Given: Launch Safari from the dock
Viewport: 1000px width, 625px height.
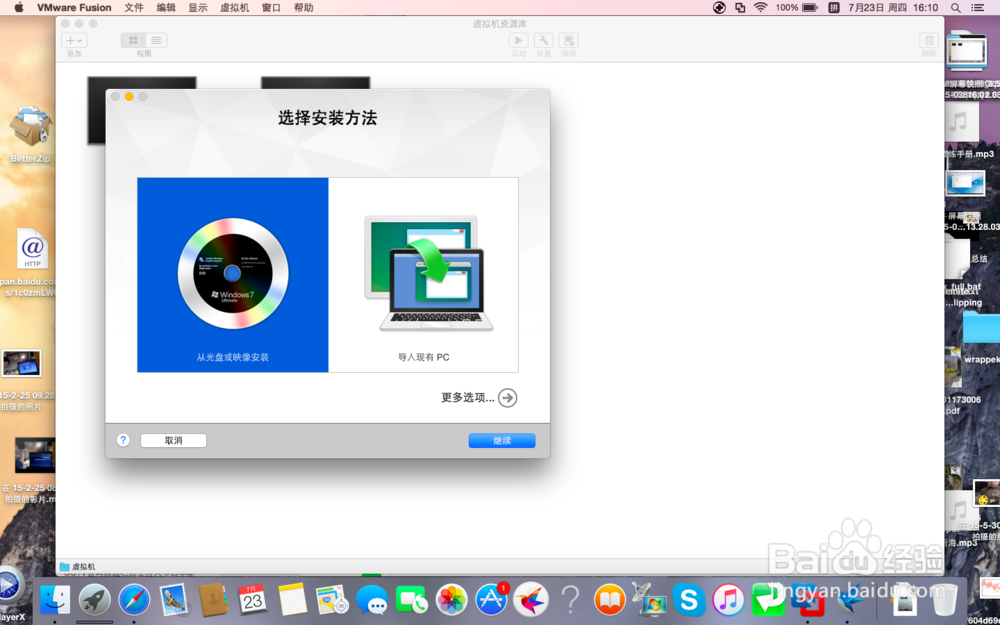Looking at the screenshot, I should click(134, 600).
